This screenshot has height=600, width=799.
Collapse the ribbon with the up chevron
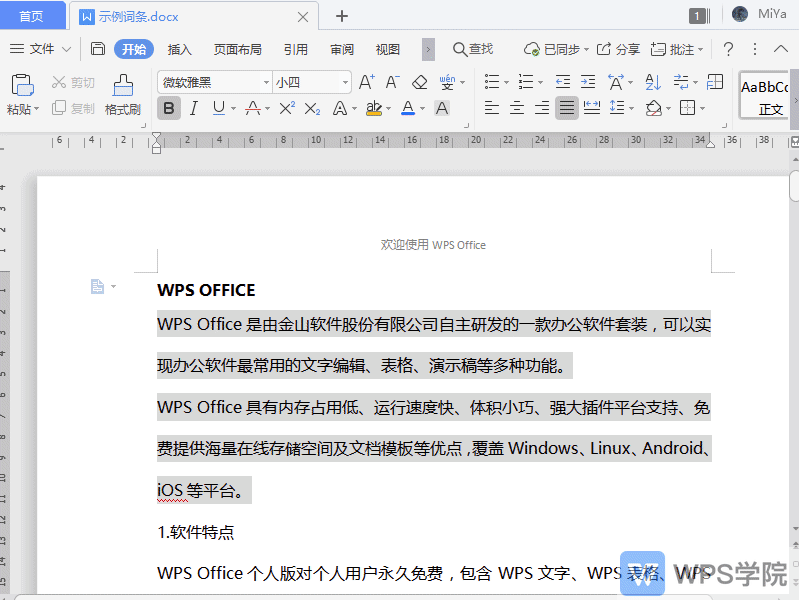[x=781, y=49]
